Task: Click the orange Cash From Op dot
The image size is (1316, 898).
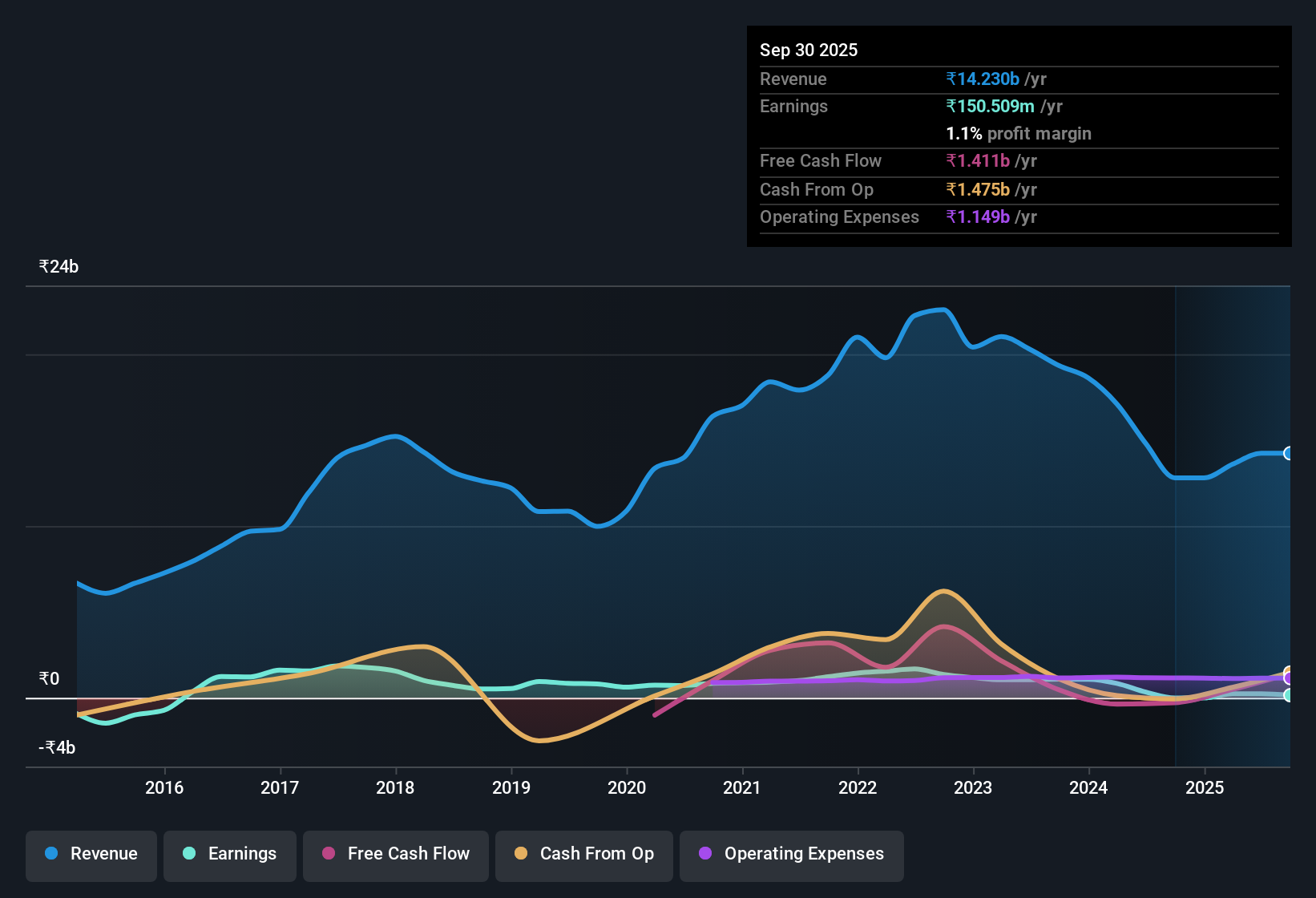Action: pyautogui.click(x=520, y=854)
